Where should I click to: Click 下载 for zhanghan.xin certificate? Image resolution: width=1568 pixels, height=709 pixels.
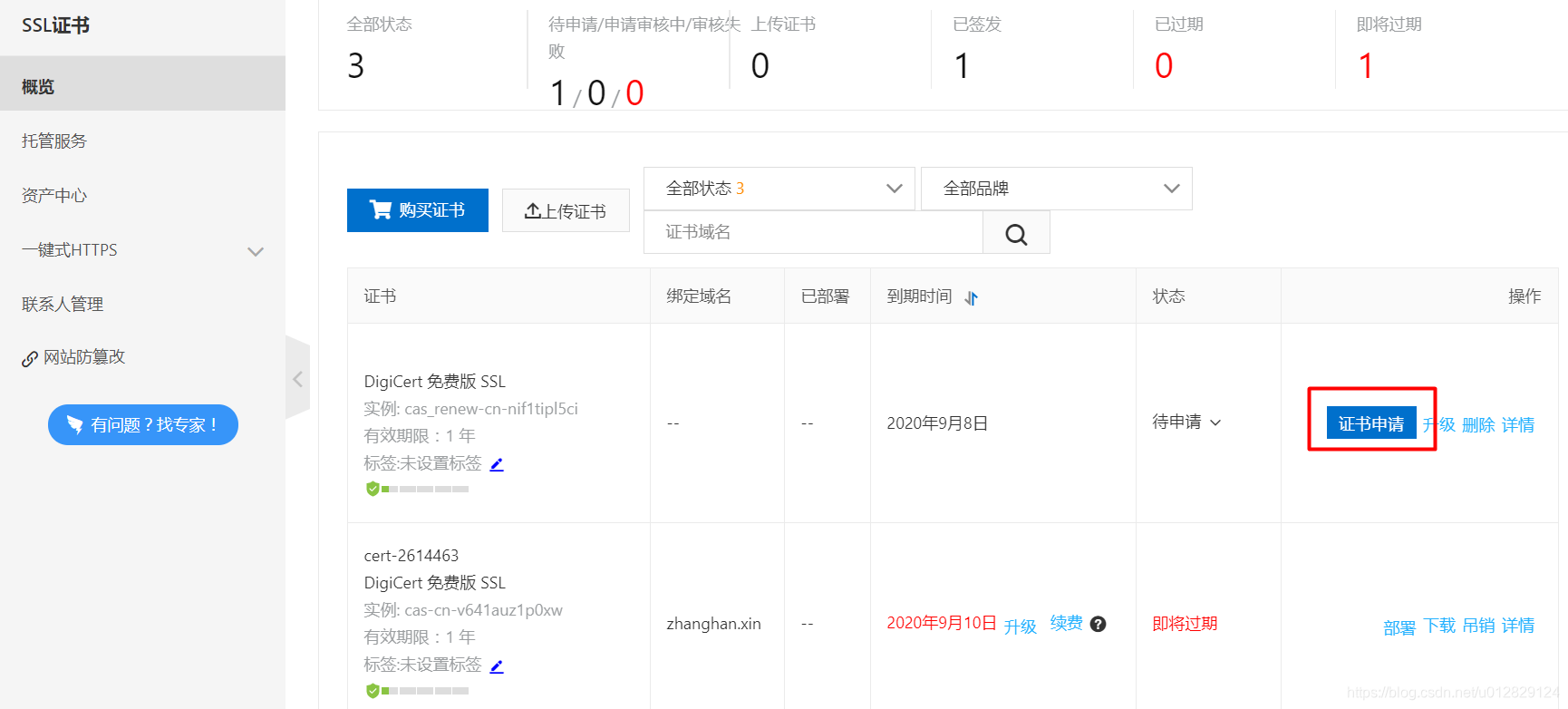[1439, 626]
